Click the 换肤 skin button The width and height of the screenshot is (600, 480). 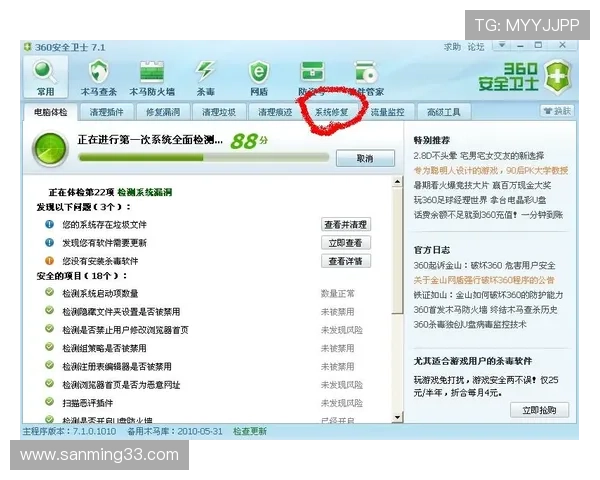point(557,111)
